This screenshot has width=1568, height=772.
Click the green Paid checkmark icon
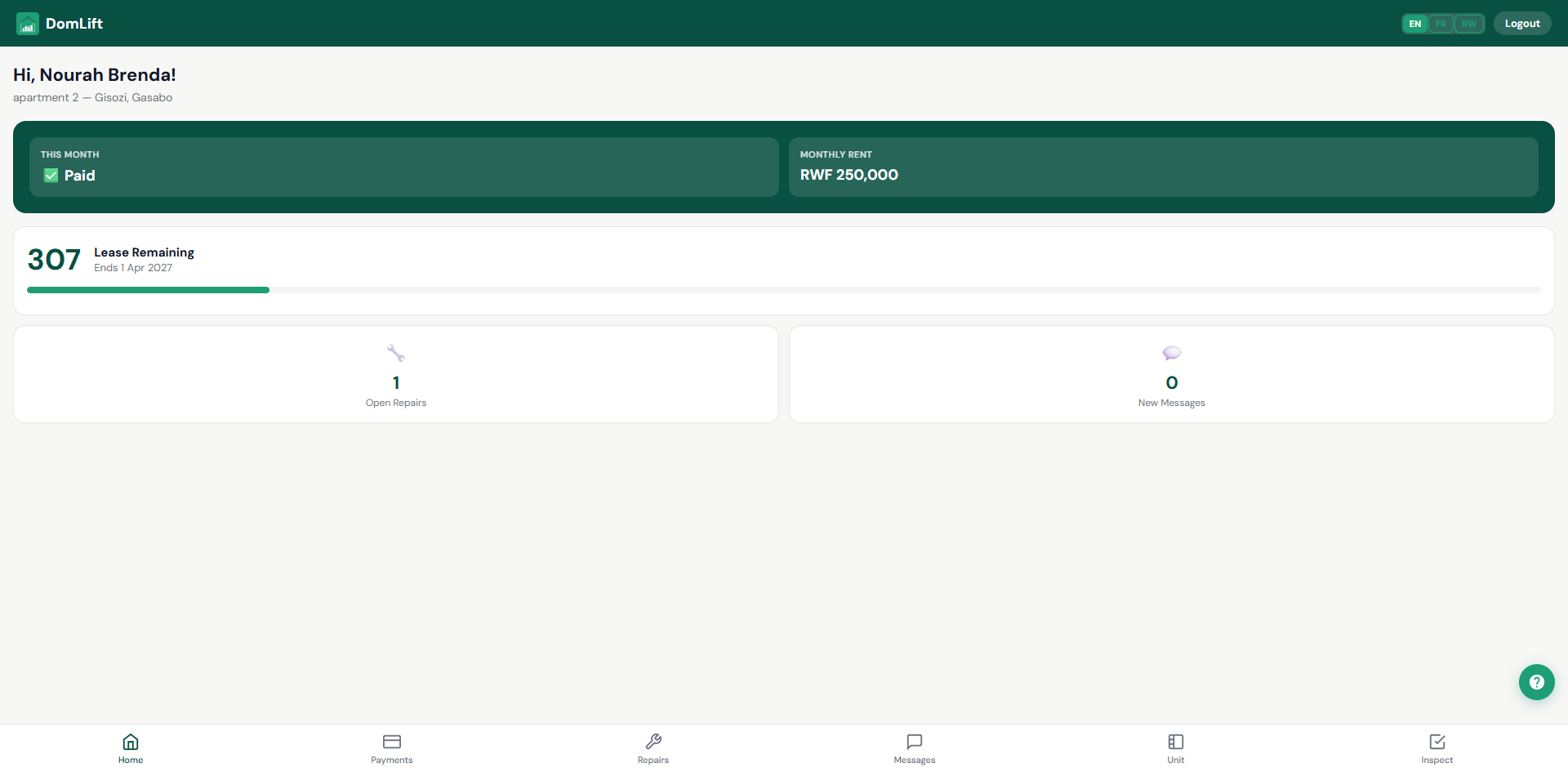[51, 176]
